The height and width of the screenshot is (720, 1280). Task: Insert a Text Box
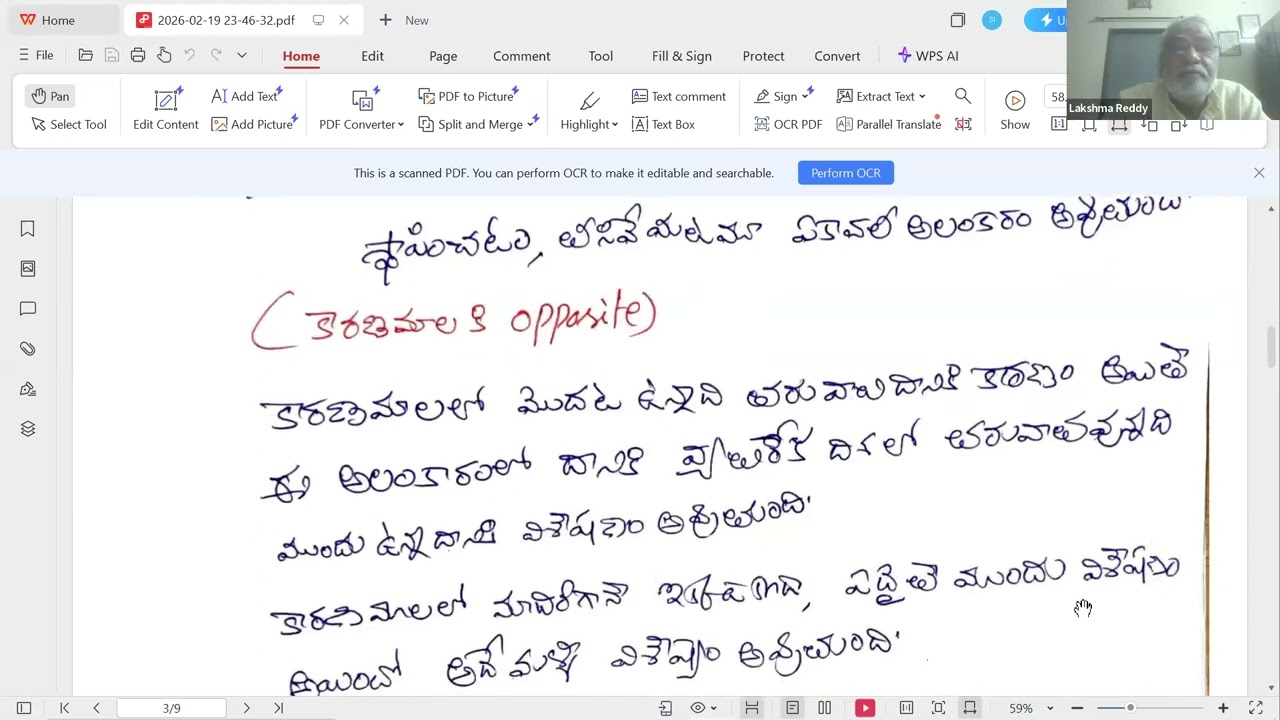(x=663, y=124)
